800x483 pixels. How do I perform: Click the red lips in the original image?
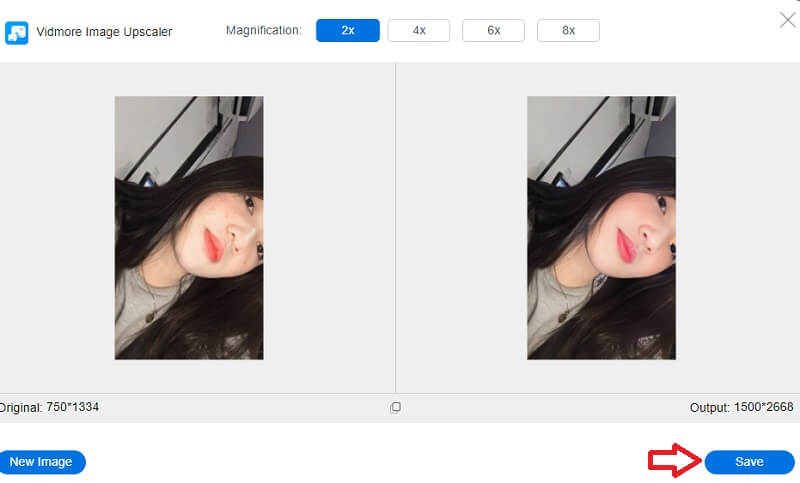coord(213,243)
